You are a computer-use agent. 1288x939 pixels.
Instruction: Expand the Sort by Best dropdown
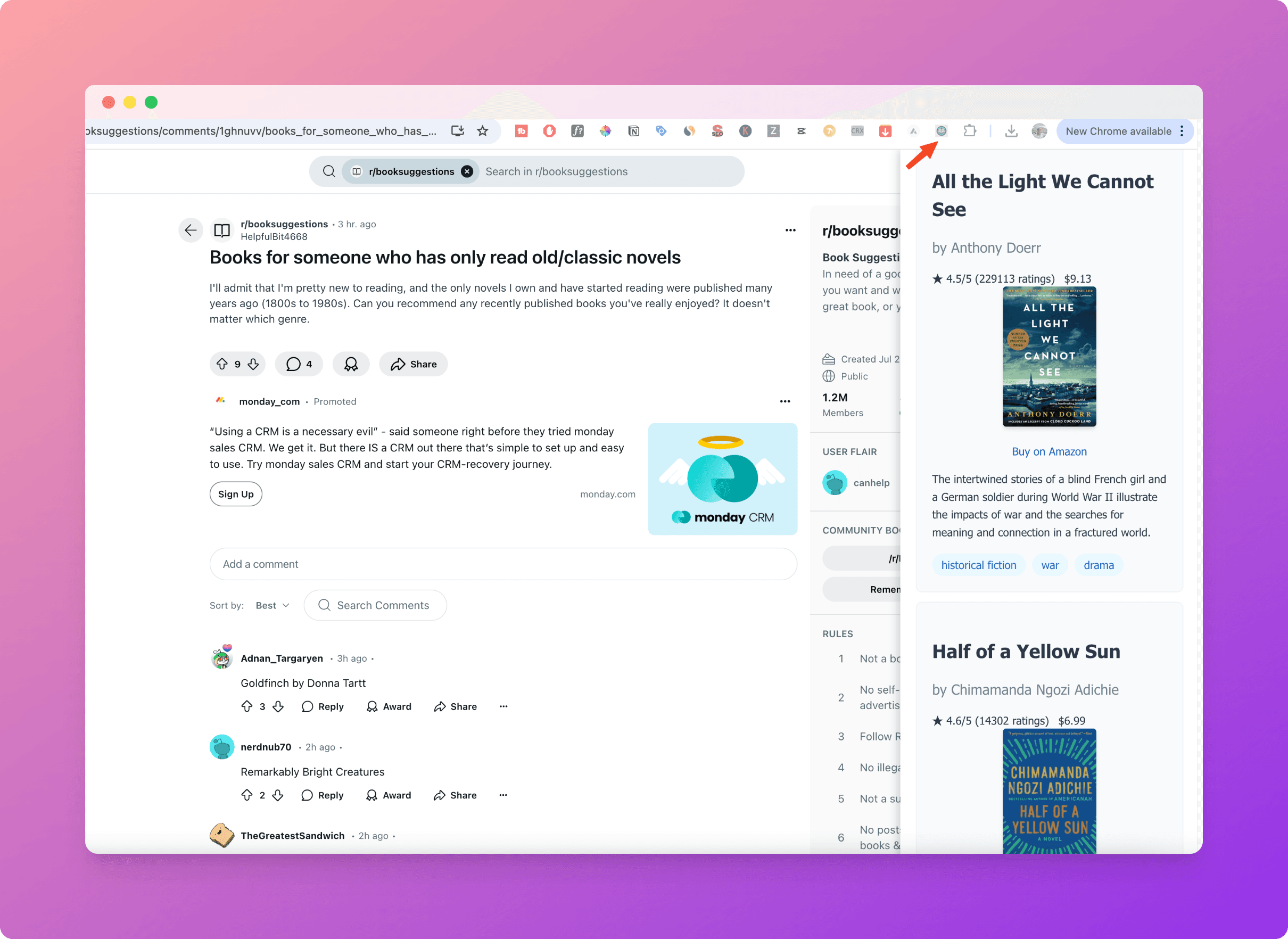[273, 605]
